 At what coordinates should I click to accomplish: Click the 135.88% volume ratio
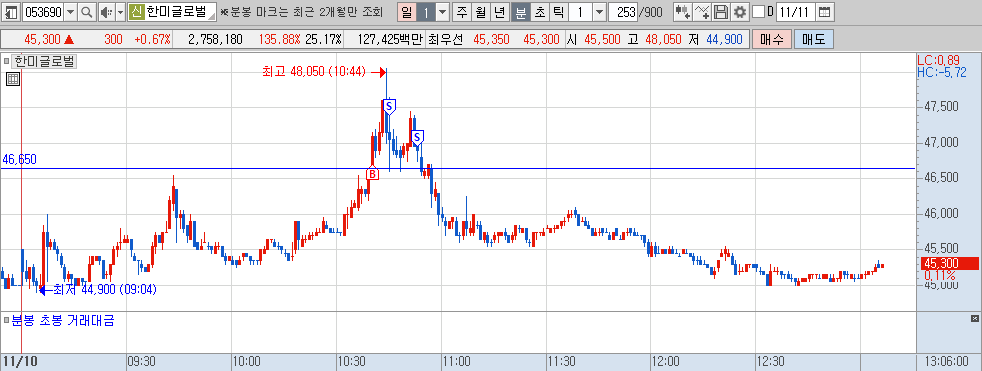[279, 39]
